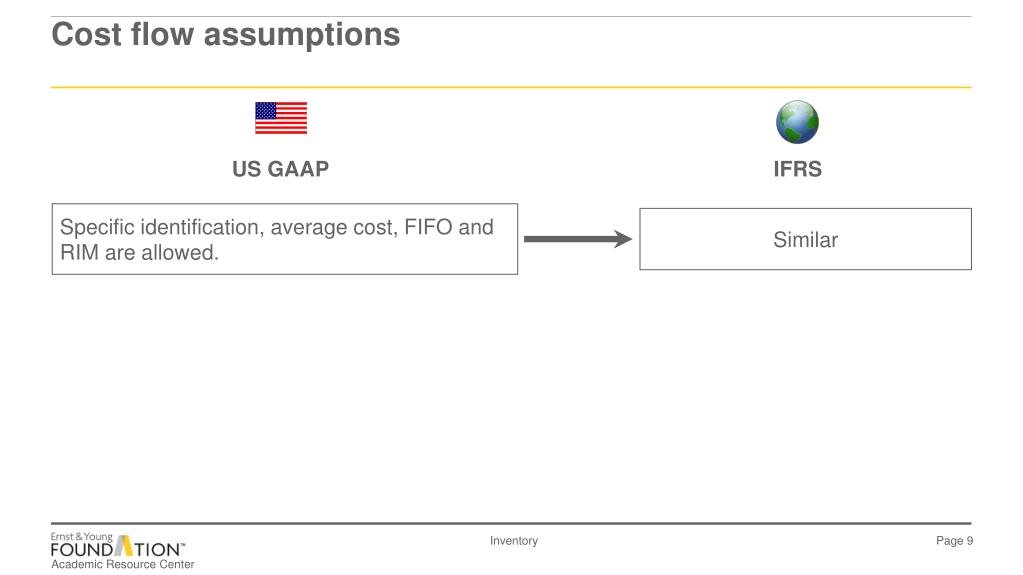Click the Inventory footer label

514,540
